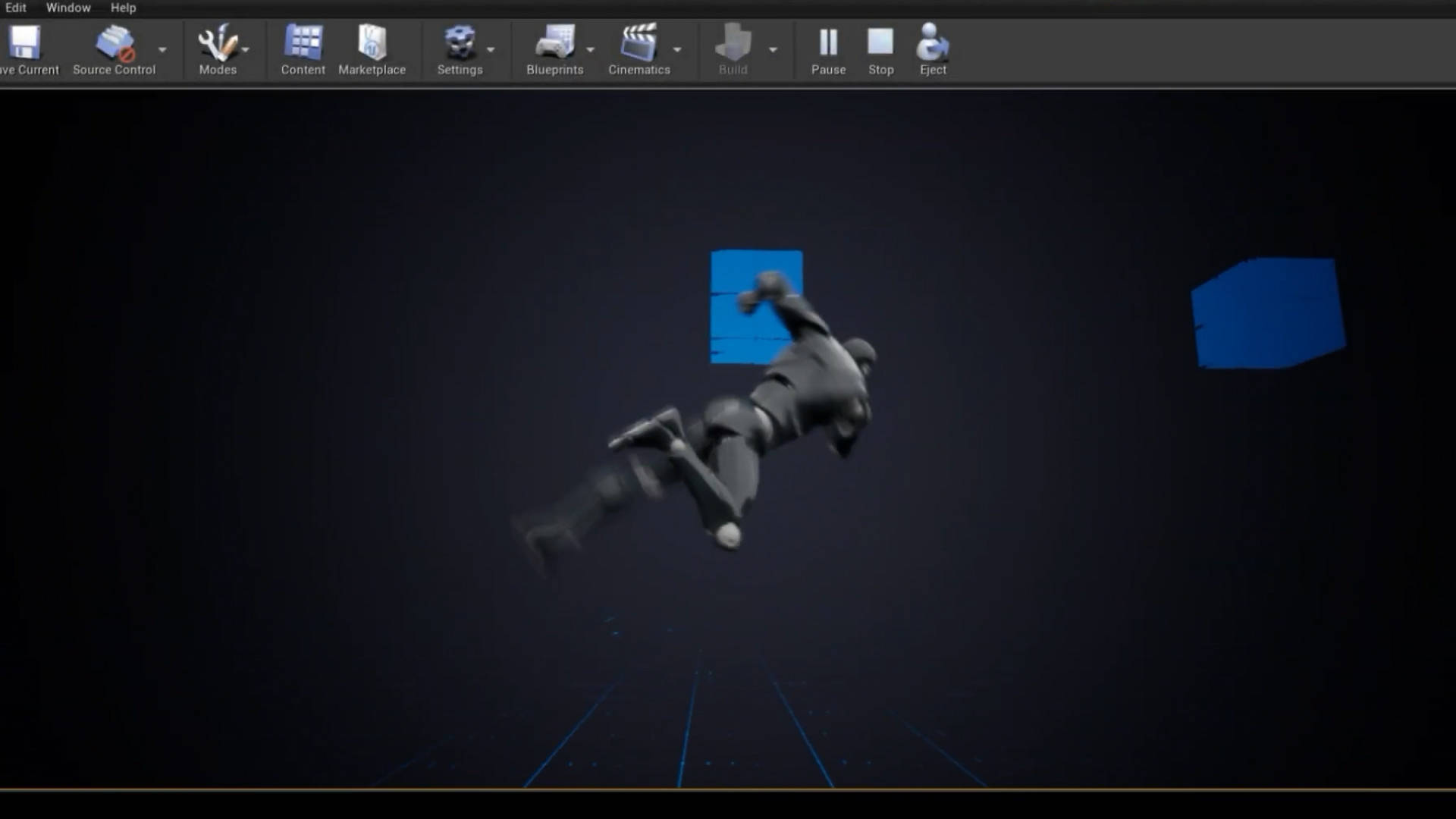
Task: Expand the Modes dropdown arrow
Action: pyautogui.click(x=246, y=49)
